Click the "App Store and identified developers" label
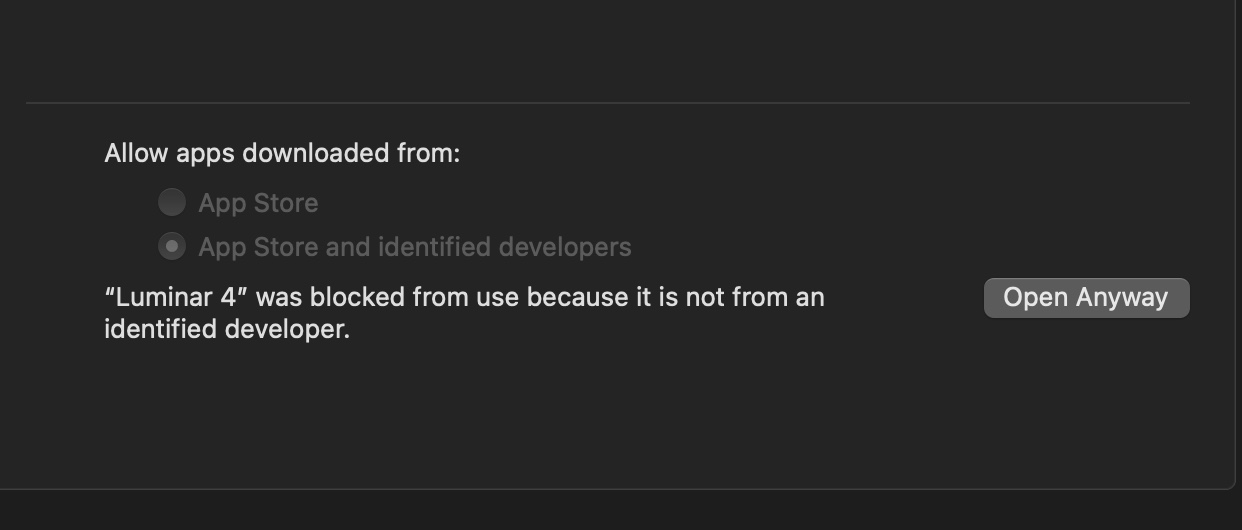 (415, 247)
